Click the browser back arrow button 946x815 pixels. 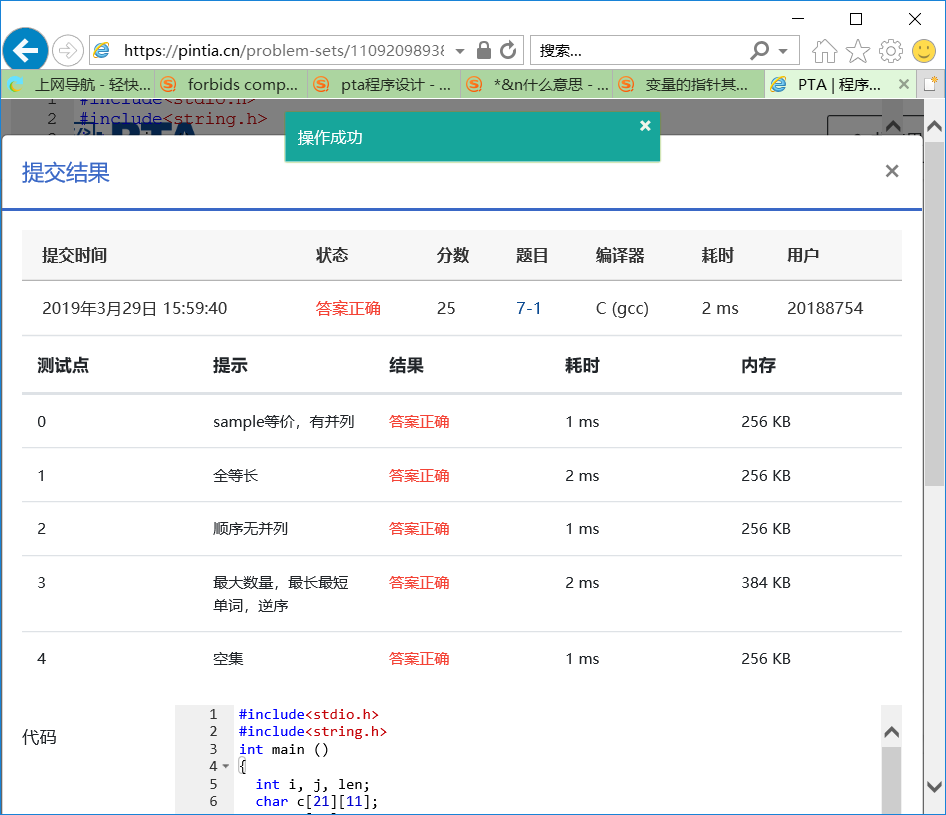click(x=25, y=50)
